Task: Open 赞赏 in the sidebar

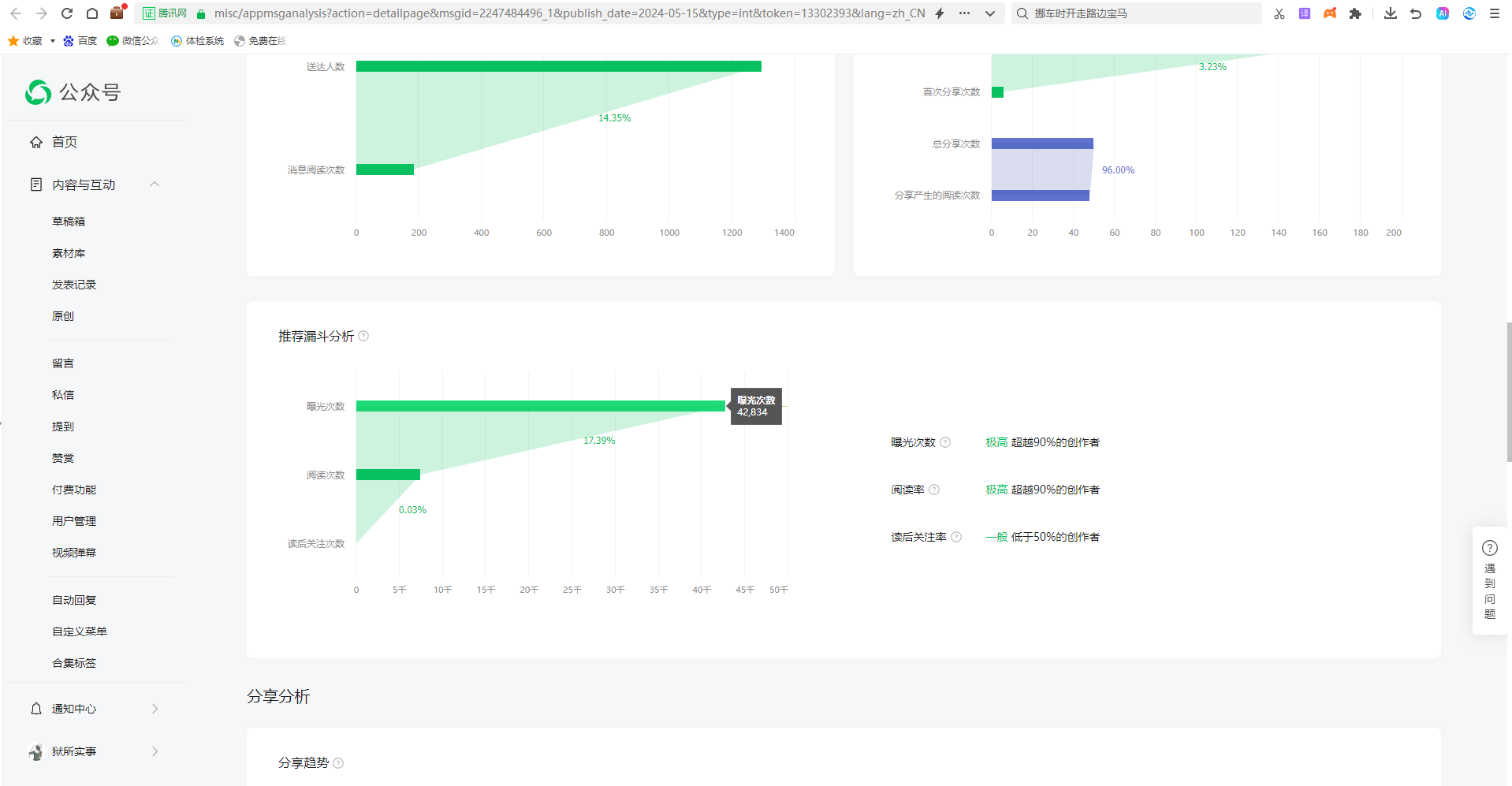Action: pos(63,458)
